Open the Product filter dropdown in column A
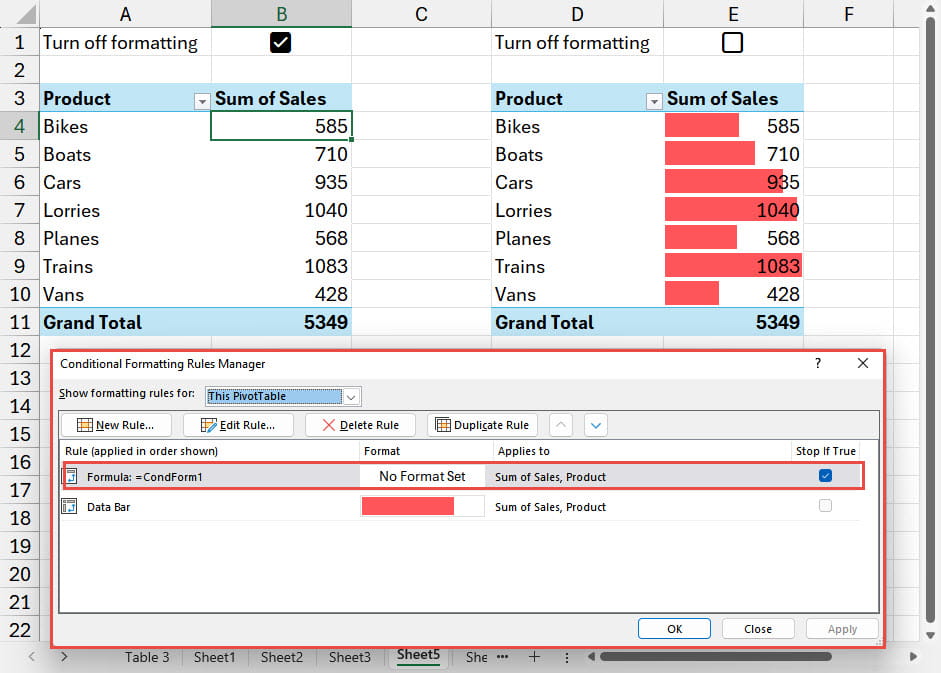 click(x=202, y=100)
